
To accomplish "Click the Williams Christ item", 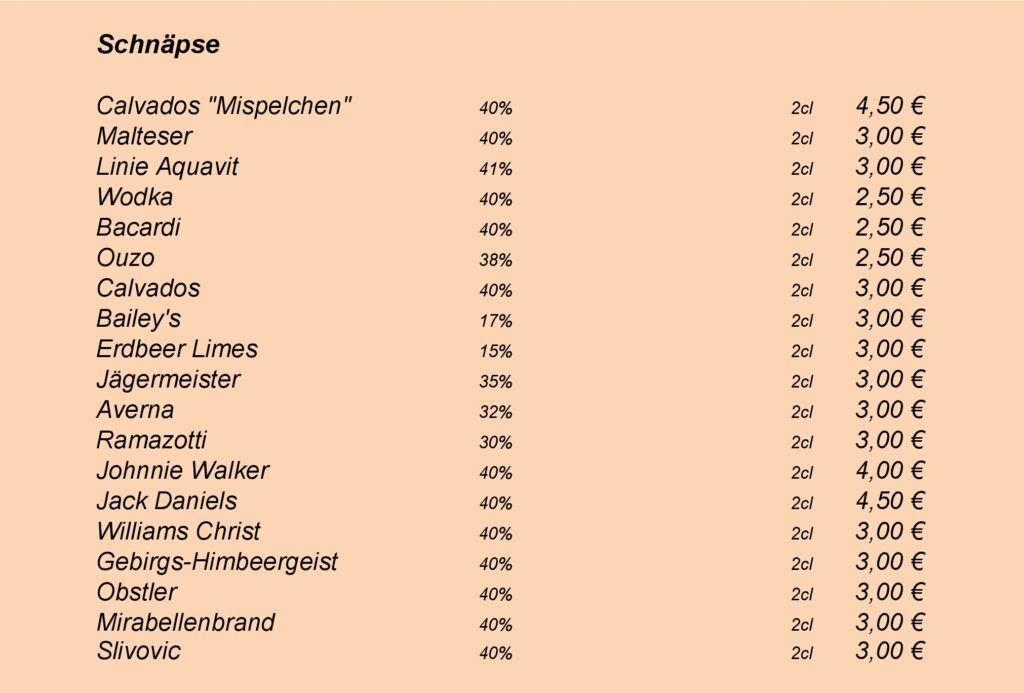I will pyautogui.click(x=178, y=532).
